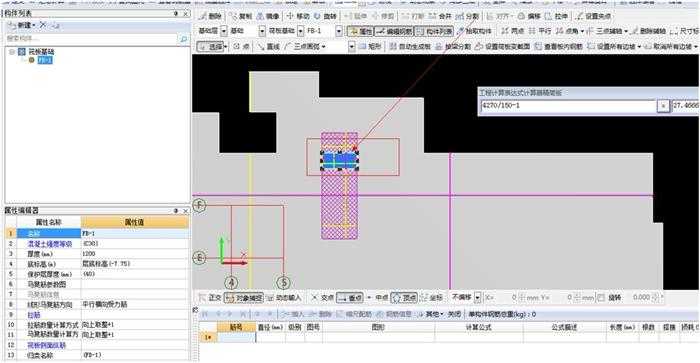
Task: Click the 筋号 cell in row 1
Action: point(236,338)
